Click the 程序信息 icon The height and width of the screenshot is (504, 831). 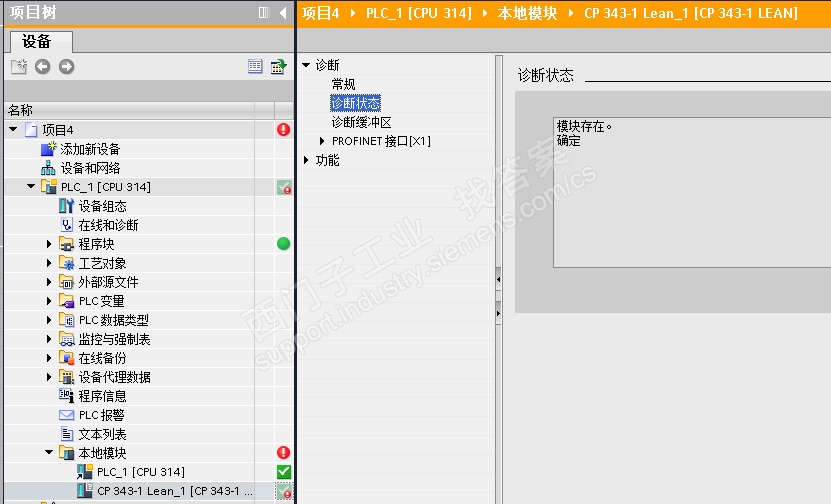click(66, 395)
